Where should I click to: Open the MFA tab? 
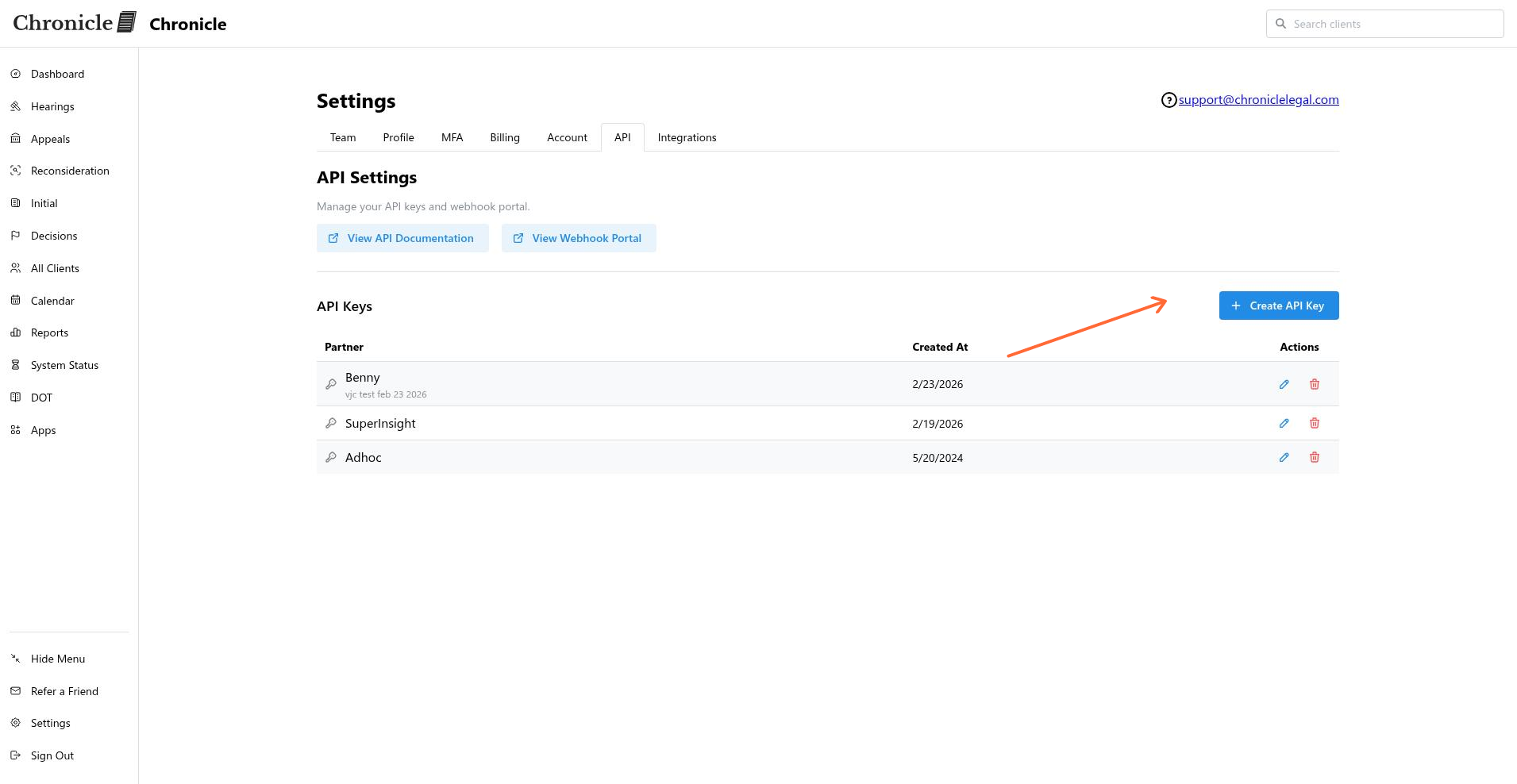click(x=452, y=137)
